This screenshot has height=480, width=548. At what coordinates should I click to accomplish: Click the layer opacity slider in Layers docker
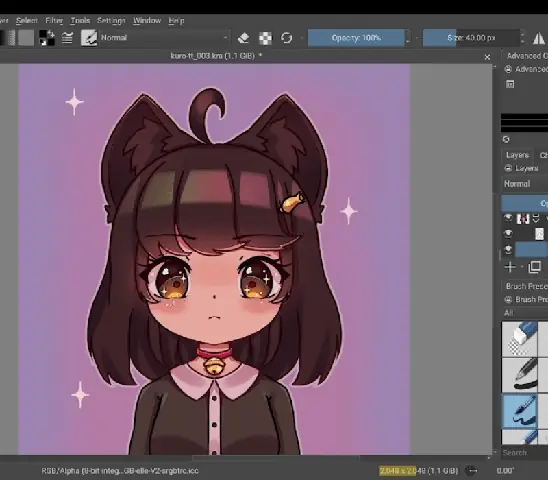tap(525, 203)
